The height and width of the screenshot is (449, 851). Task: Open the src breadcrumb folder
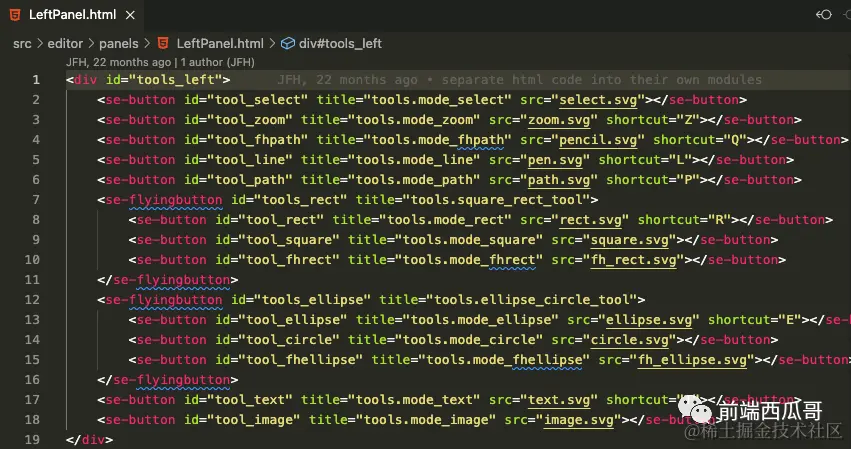[x=22, y=43]
